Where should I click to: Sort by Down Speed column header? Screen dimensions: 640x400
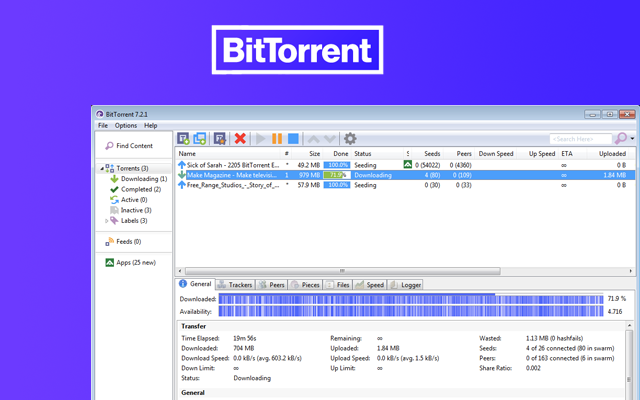496,154
